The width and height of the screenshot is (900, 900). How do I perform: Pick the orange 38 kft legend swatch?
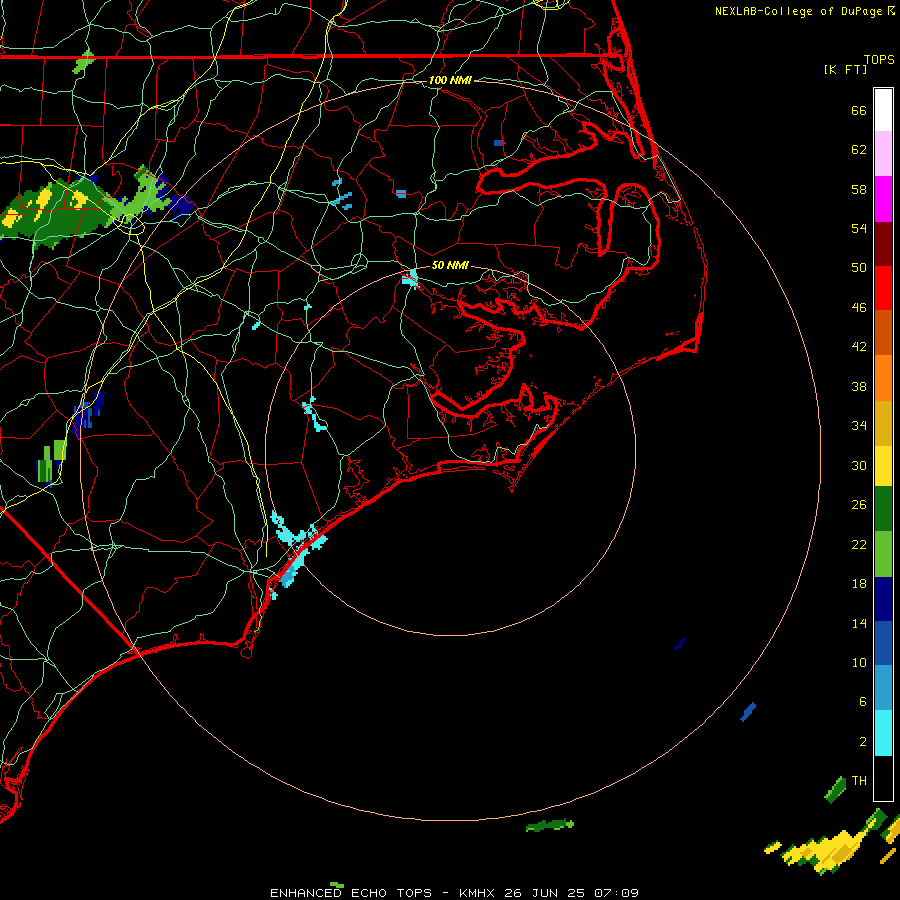[x=883, y=378]
